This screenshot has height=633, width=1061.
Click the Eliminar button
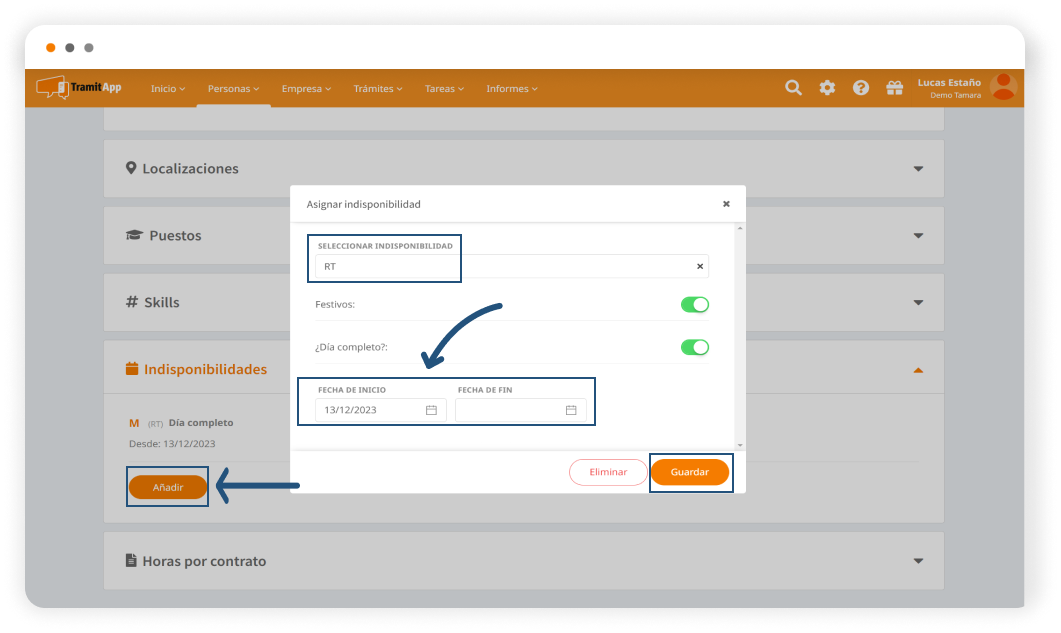tap(608, 472)
